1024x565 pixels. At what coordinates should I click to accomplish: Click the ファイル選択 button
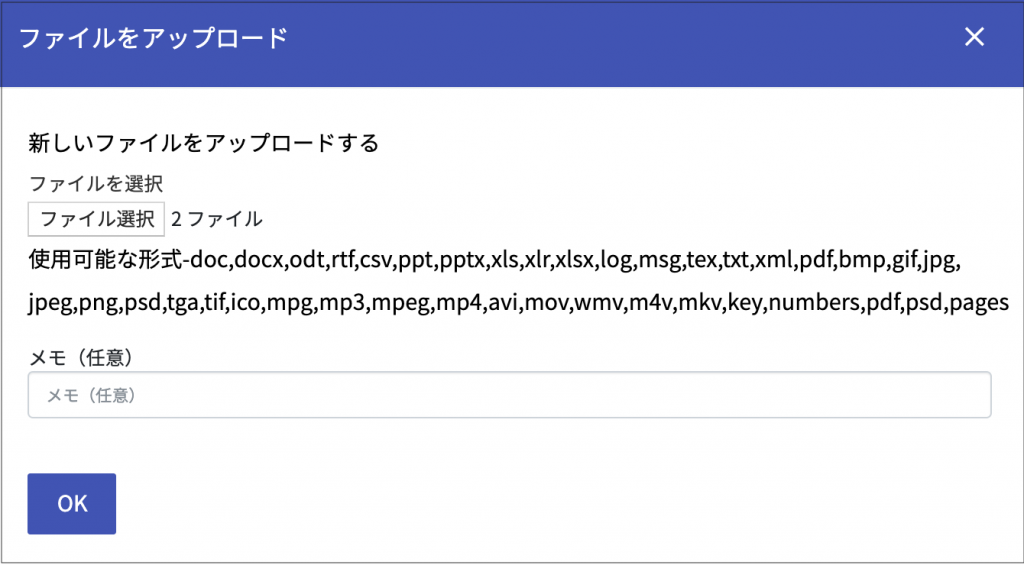click(96, 219)
